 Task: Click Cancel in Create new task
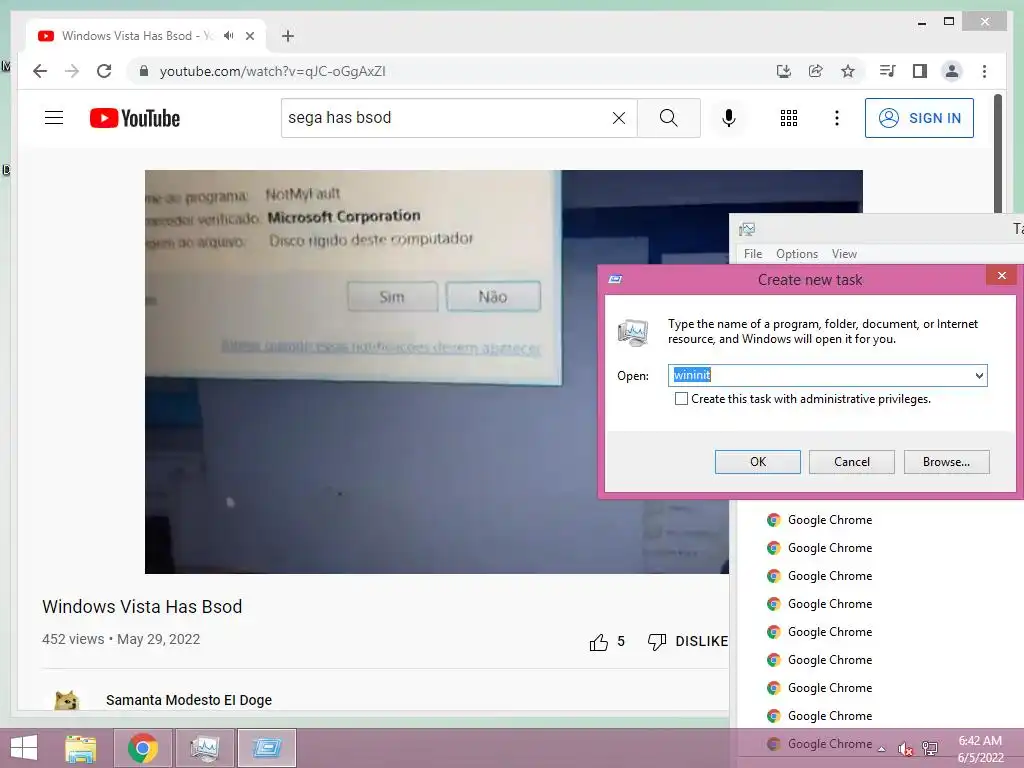[x=852, y=462]
